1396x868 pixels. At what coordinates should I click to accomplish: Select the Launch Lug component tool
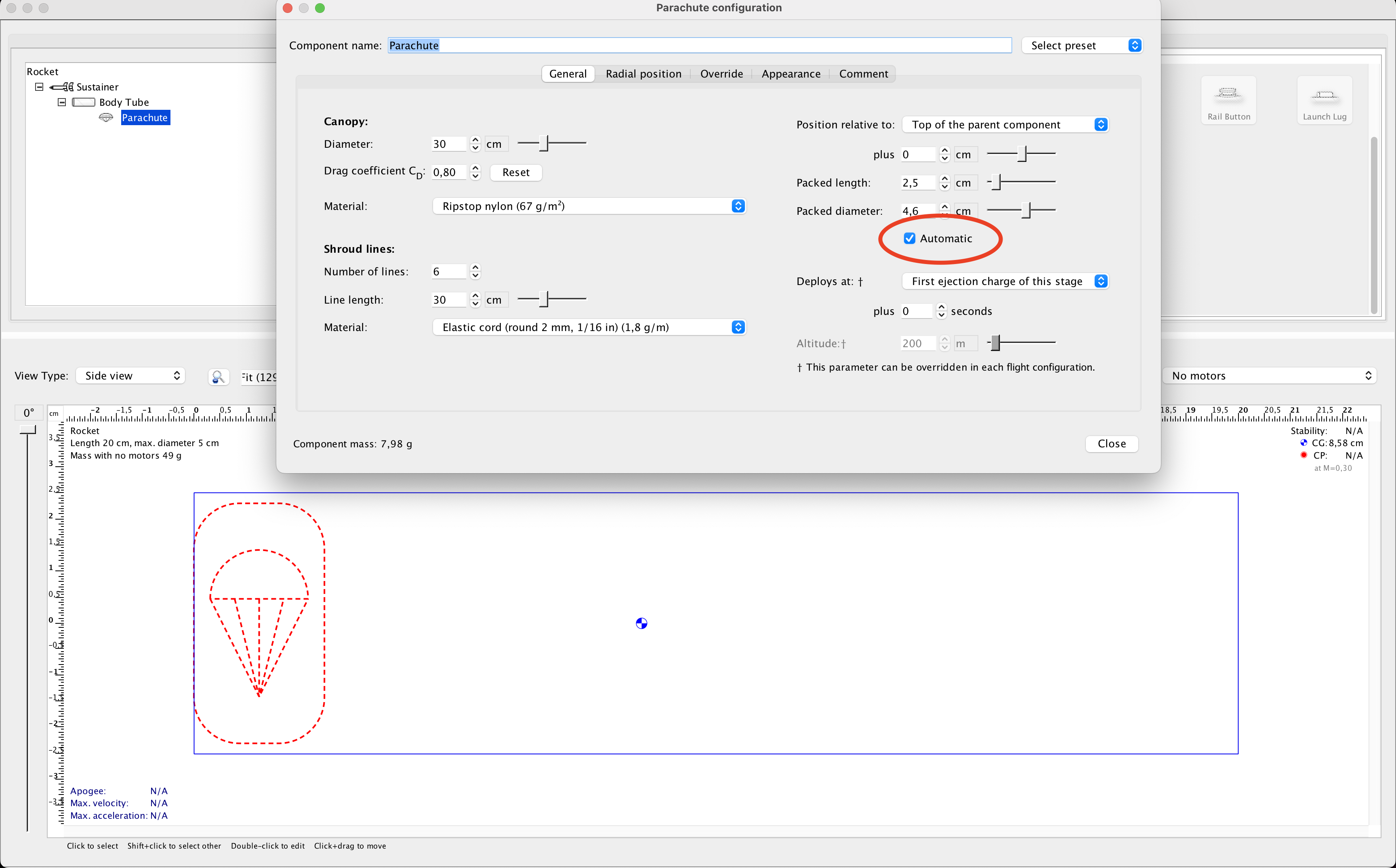coord(1324,99)
